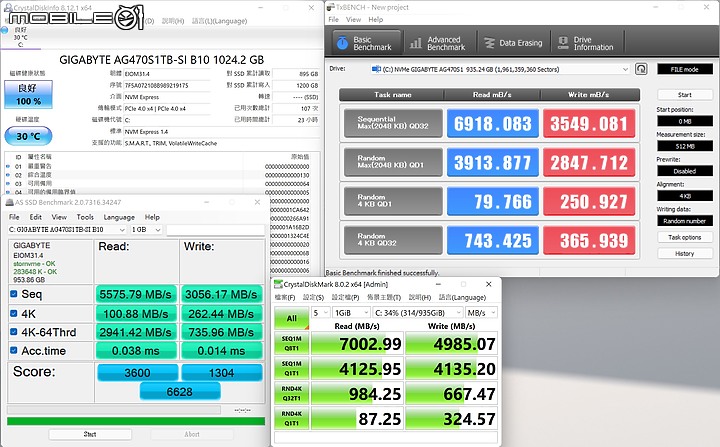The width and height of the screenshot is (720, 447).
Task: Toggle the Acc.time test checkbox in AS SSD
Action: (x=14, y=351)
